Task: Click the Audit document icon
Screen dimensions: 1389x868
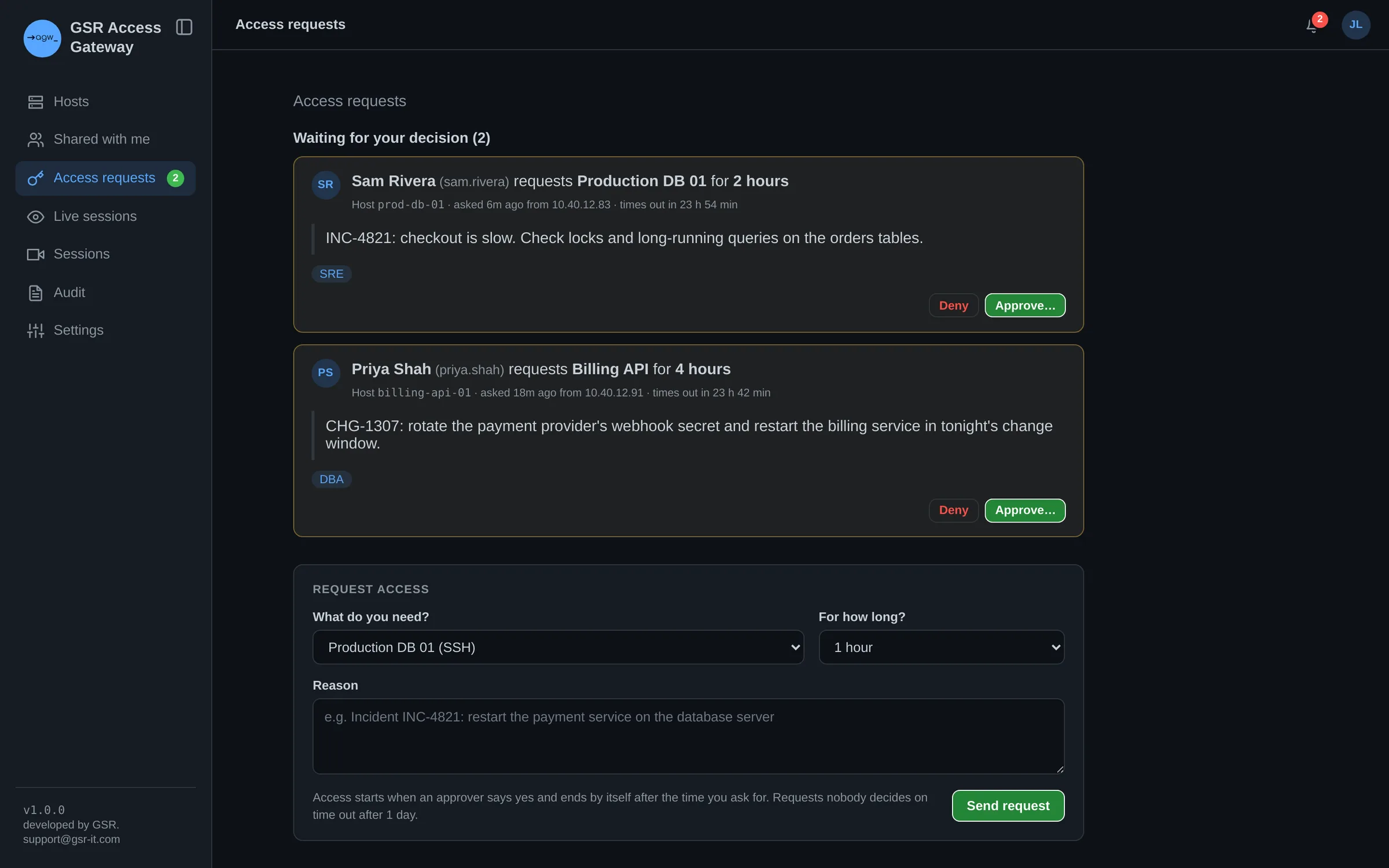Action: [35, 293]
